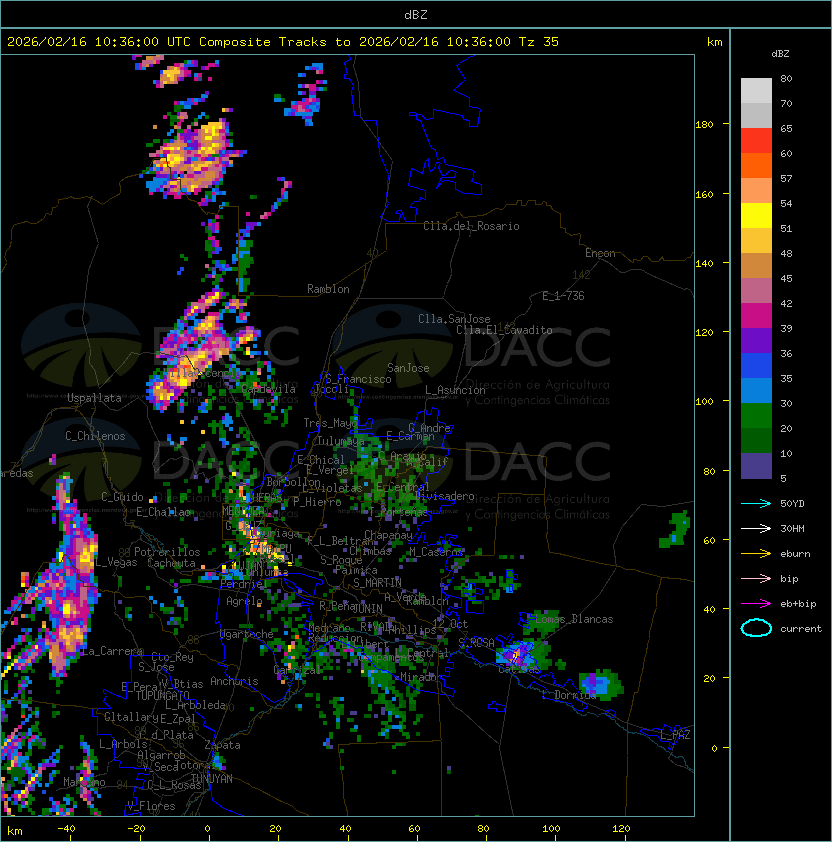The width and height of the screenshot is (832, 842).
Task: Select the red 60-65 dBZ swatch
Action: point(756,141)
